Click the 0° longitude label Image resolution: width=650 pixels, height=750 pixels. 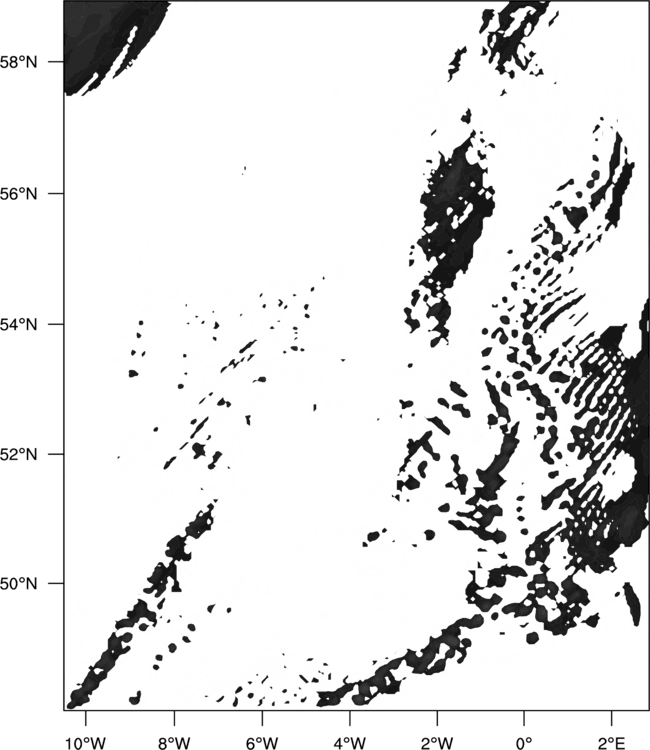[524, 743]
